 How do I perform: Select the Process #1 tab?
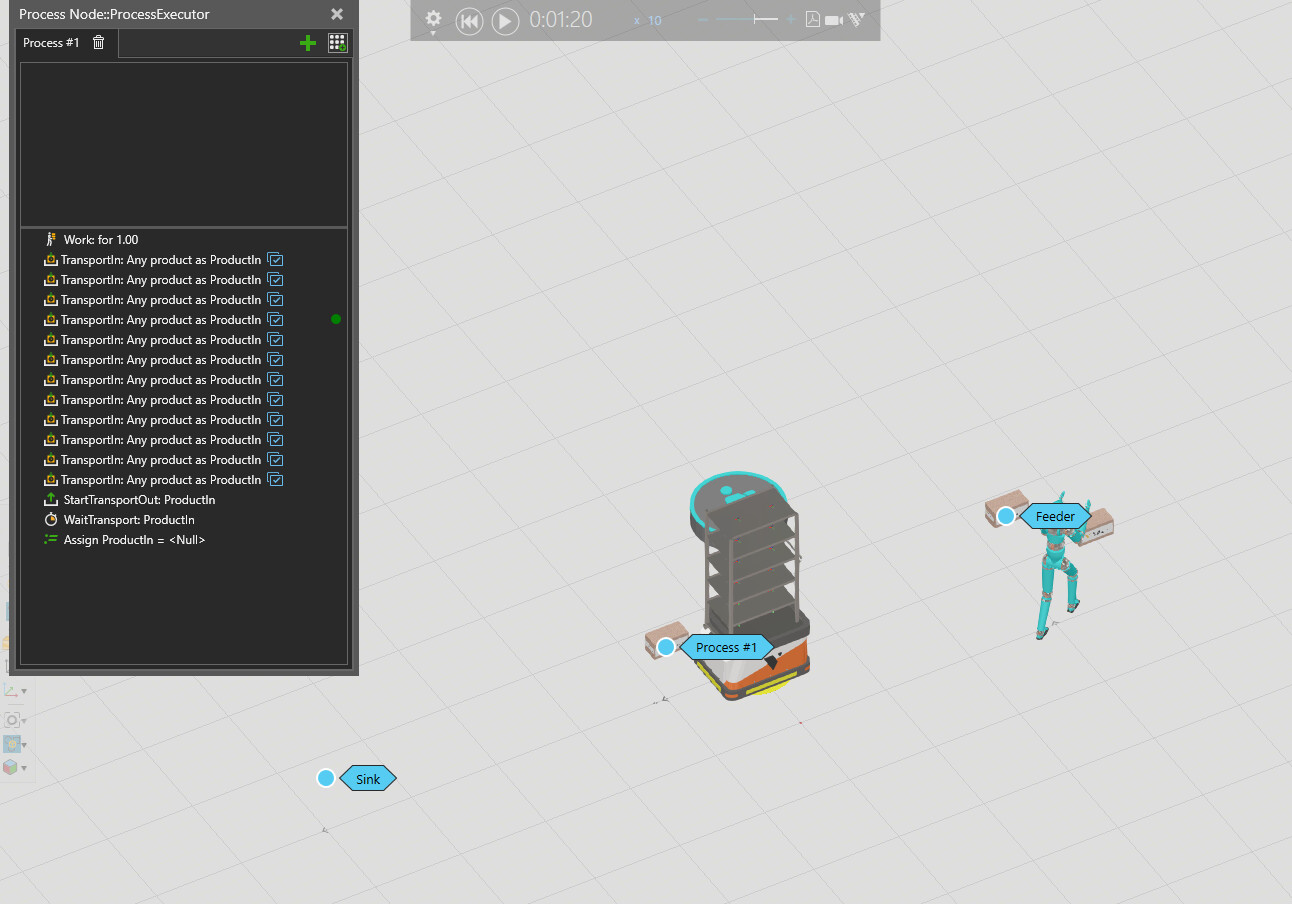[x=51, y=43]
